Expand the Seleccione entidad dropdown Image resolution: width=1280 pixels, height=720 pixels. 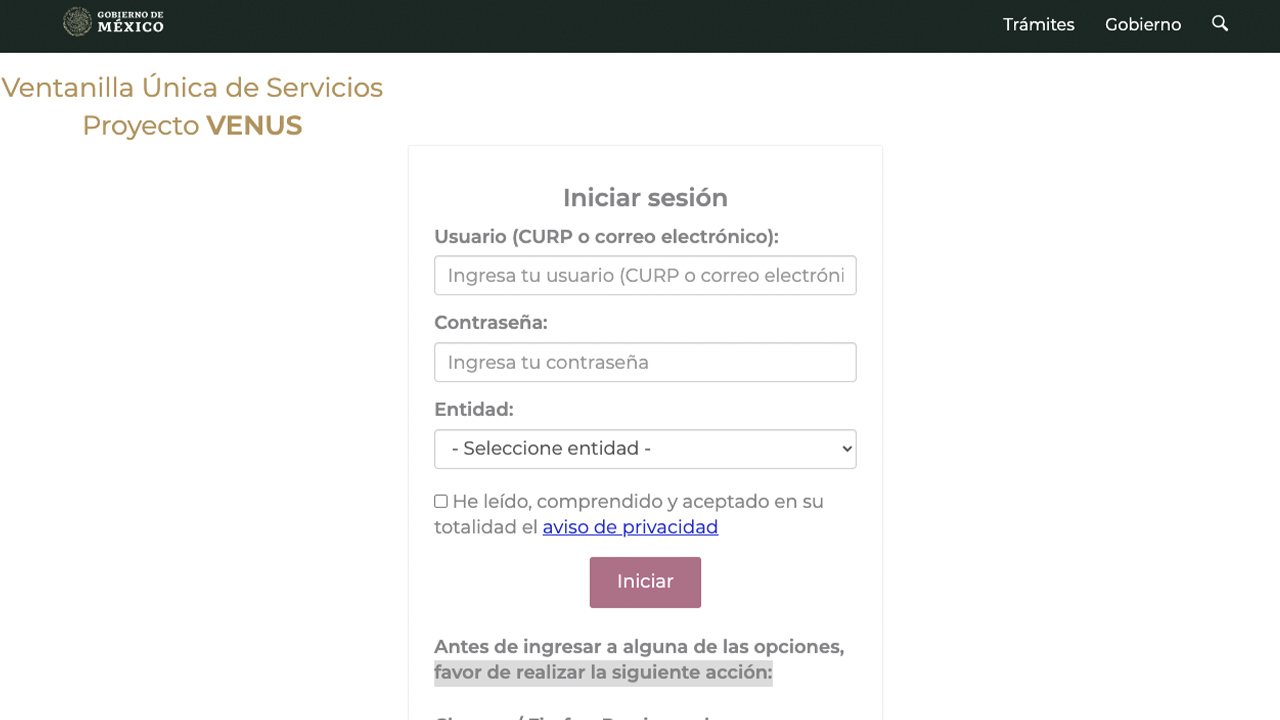[x=645, y=449]
